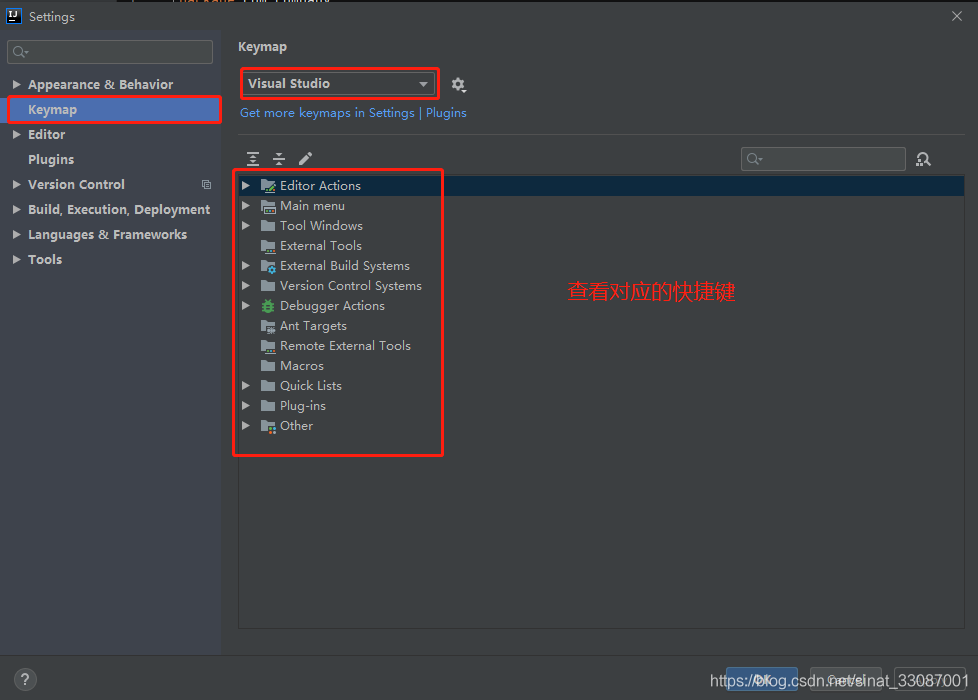Viewport: 978px width, 700px height.
Task: Click the External Tools folder icon
Action: tap(268, 246)
